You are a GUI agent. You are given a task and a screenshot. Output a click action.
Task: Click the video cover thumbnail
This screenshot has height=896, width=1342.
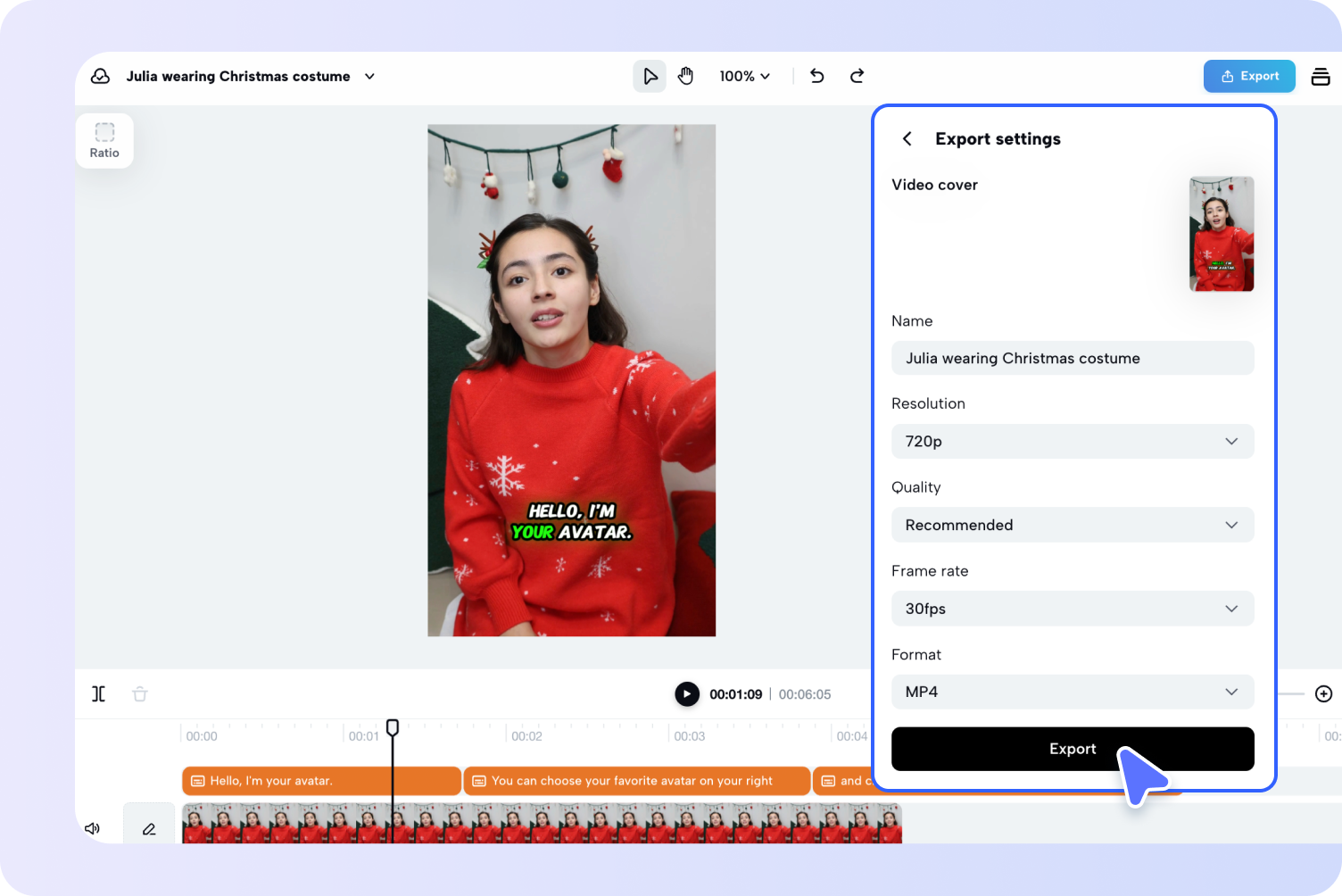[1222, 234]
